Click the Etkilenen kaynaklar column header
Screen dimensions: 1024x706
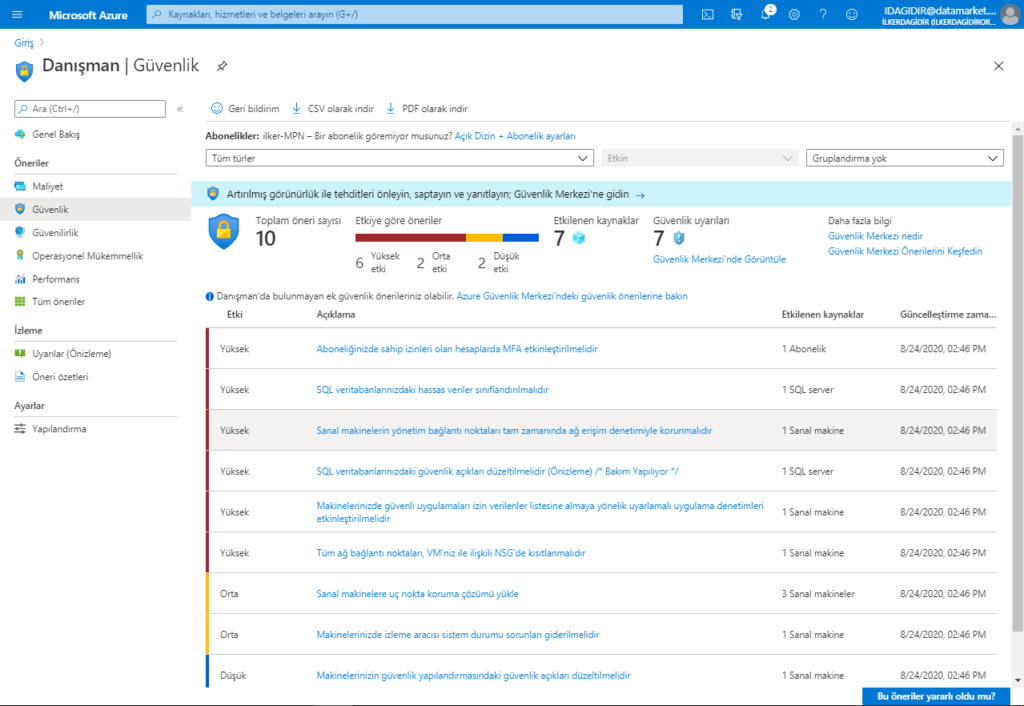click(x=823, y=315)
